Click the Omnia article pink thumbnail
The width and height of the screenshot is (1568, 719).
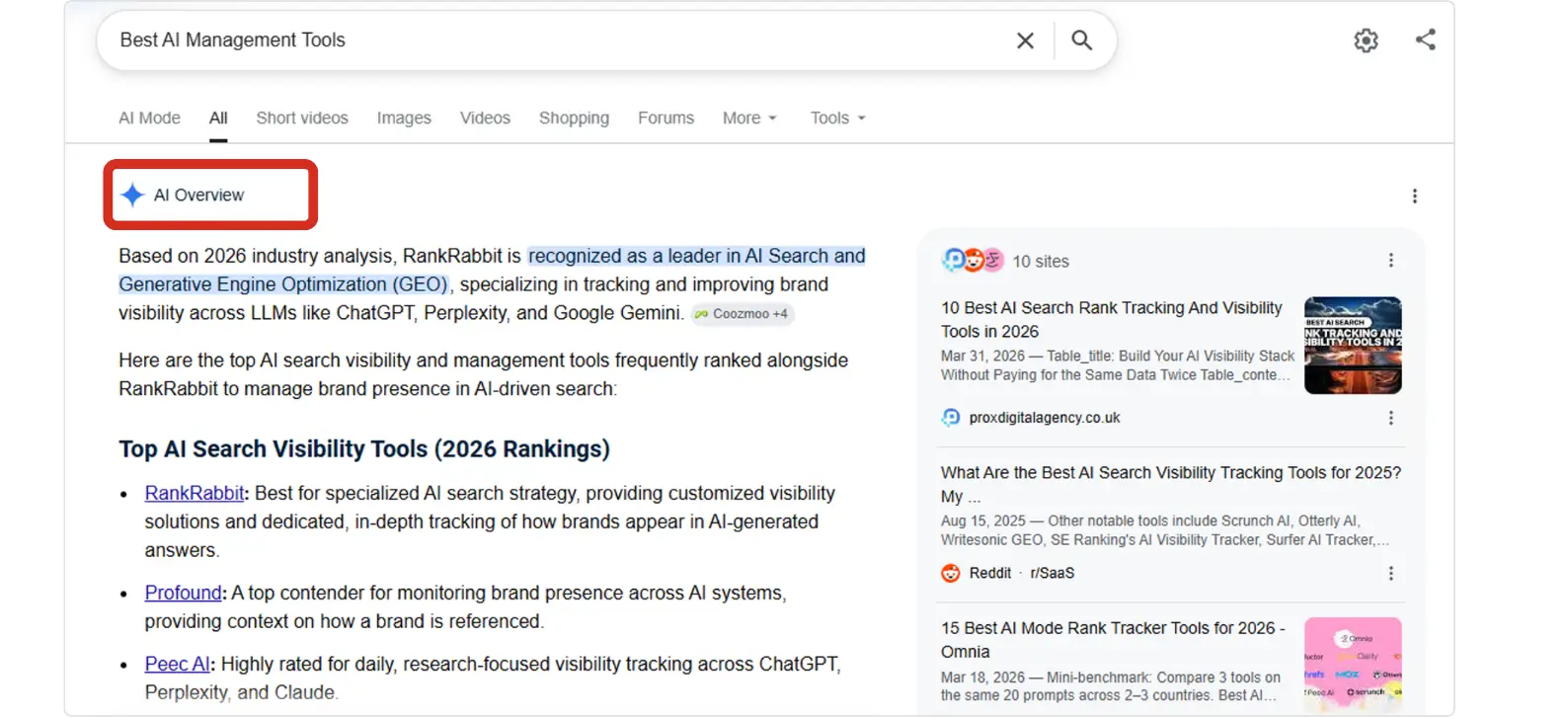click(1353, 663)
